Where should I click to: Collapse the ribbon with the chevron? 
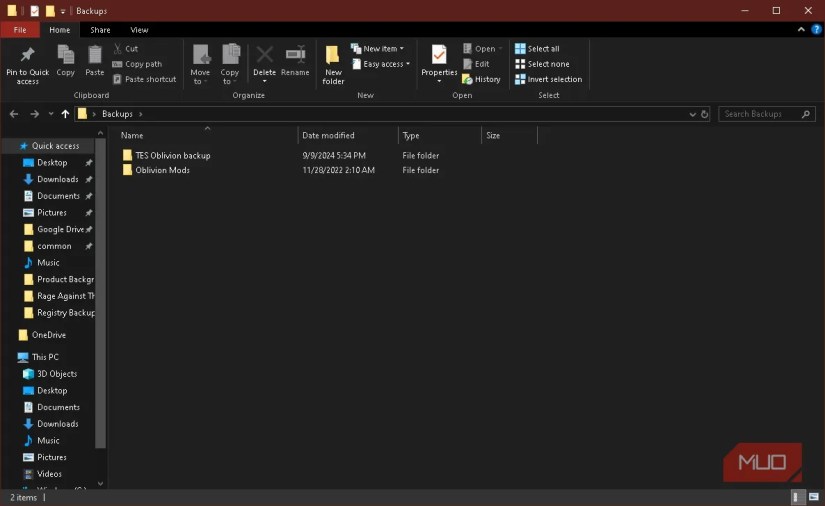tap(801, 29)
